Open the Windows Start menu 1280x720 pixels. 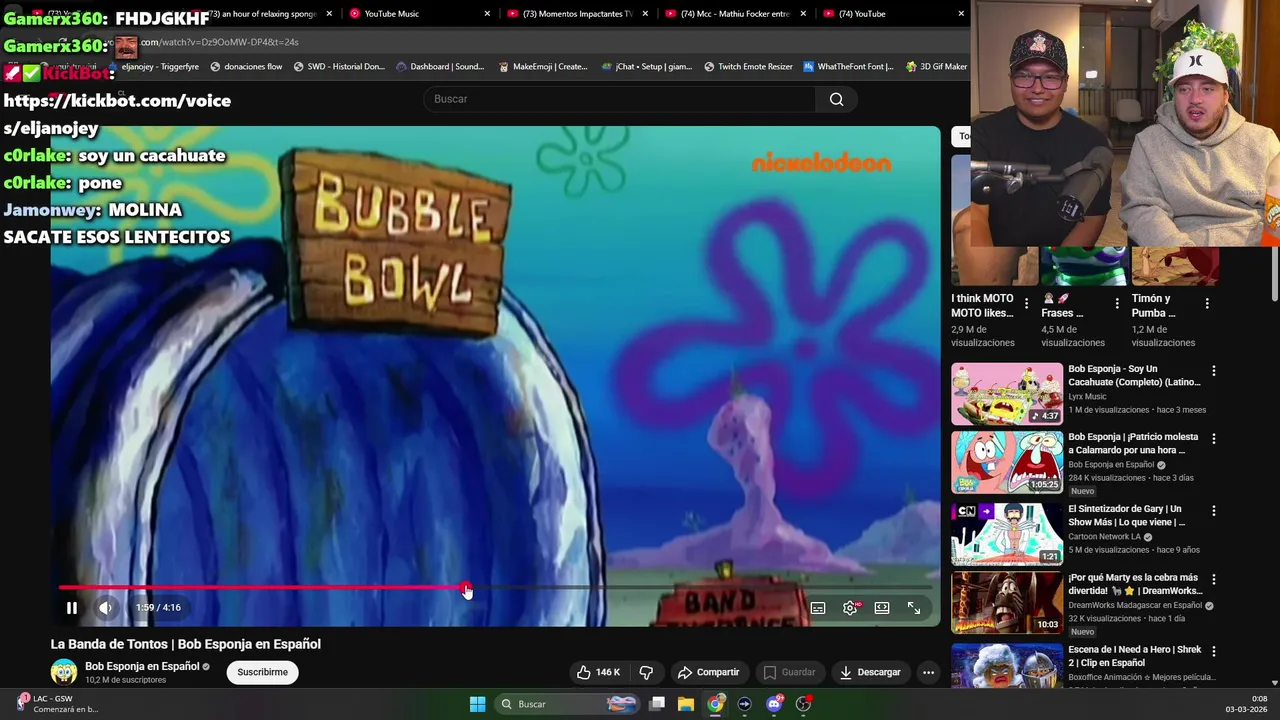click(x=478, y=704)
